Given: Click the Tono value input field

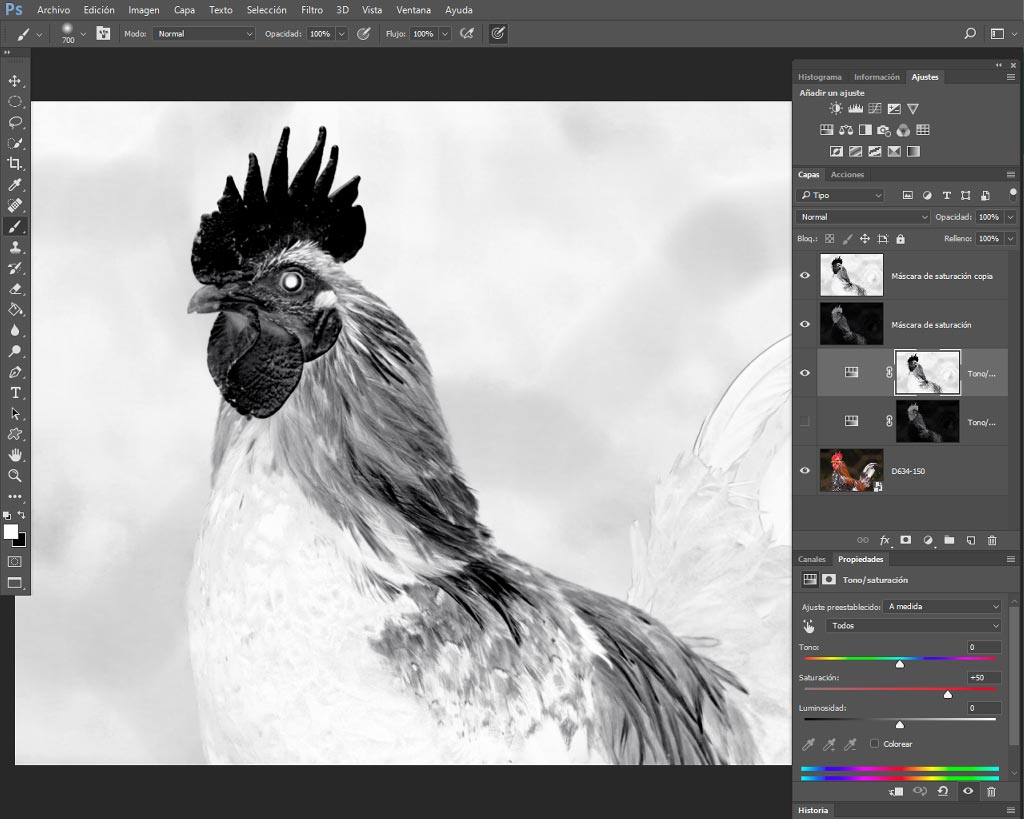Looking at the screenshot, I should [x=984, y=647].
